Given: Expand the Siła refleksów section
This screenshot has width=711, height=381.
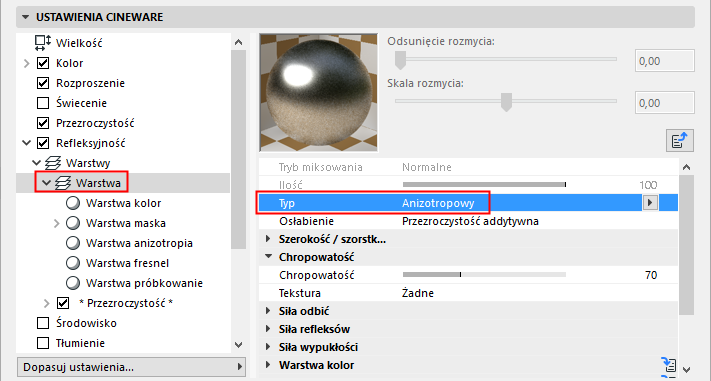Looking at the screenshot, I should (x=268, y=329).
